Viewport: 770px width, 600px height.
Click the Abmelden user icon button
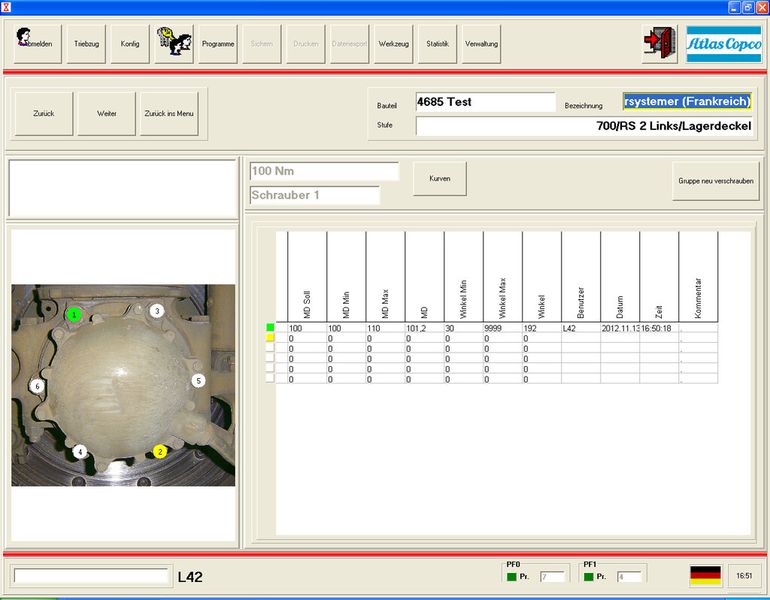37,44
